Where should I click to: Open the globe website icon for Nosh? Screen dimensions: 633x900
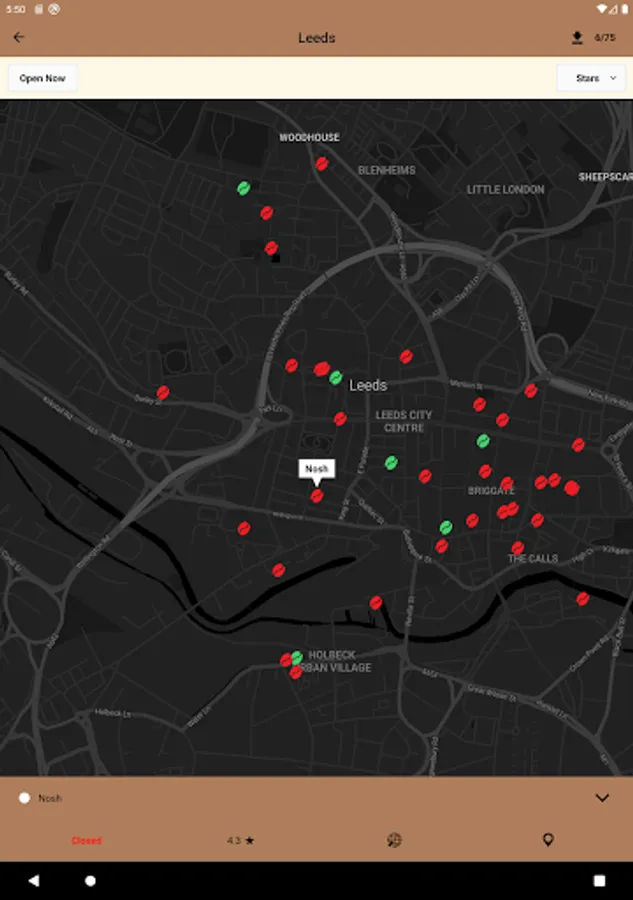coord(394,840)
